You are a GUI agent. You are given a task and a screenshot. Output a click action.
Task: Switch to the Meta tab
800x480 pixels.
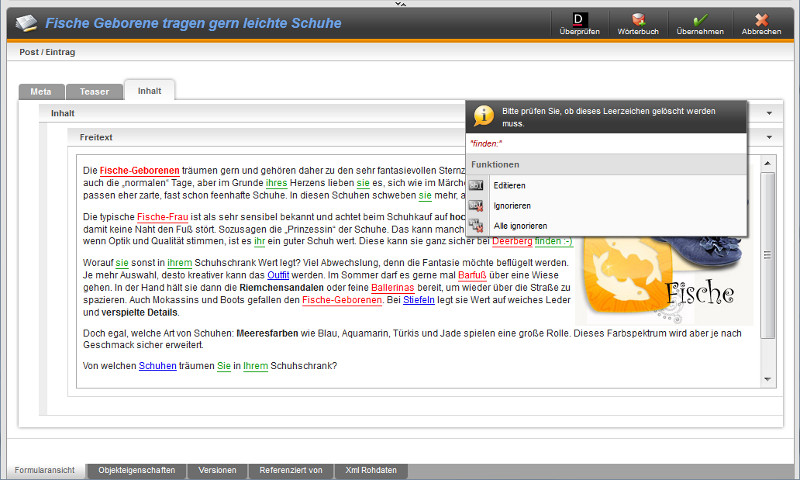coord(41,91)
